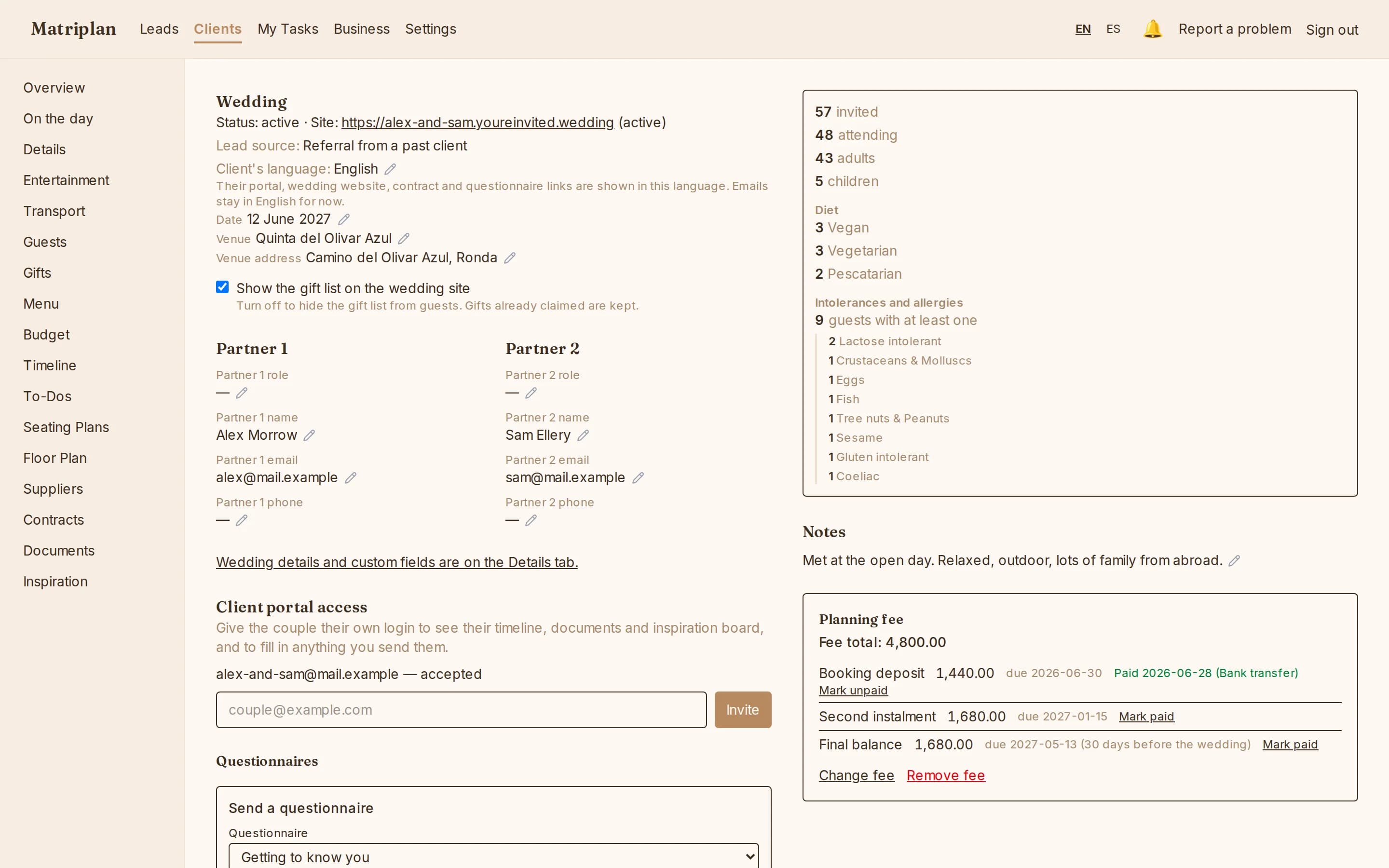Mark Second instalment as paid
This screenshot has width=1389, height=868.
1146,717
